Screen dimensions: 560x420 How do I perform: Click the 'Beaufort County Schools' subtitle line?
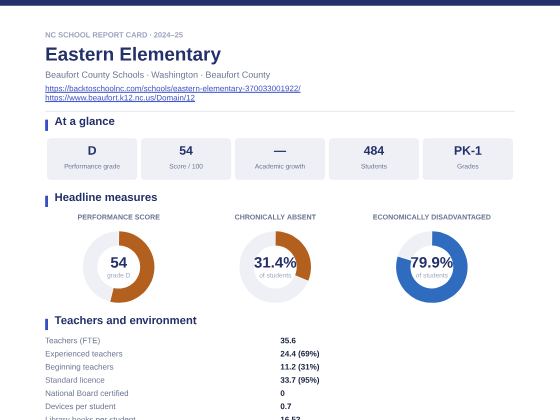[x=158, y=75]
